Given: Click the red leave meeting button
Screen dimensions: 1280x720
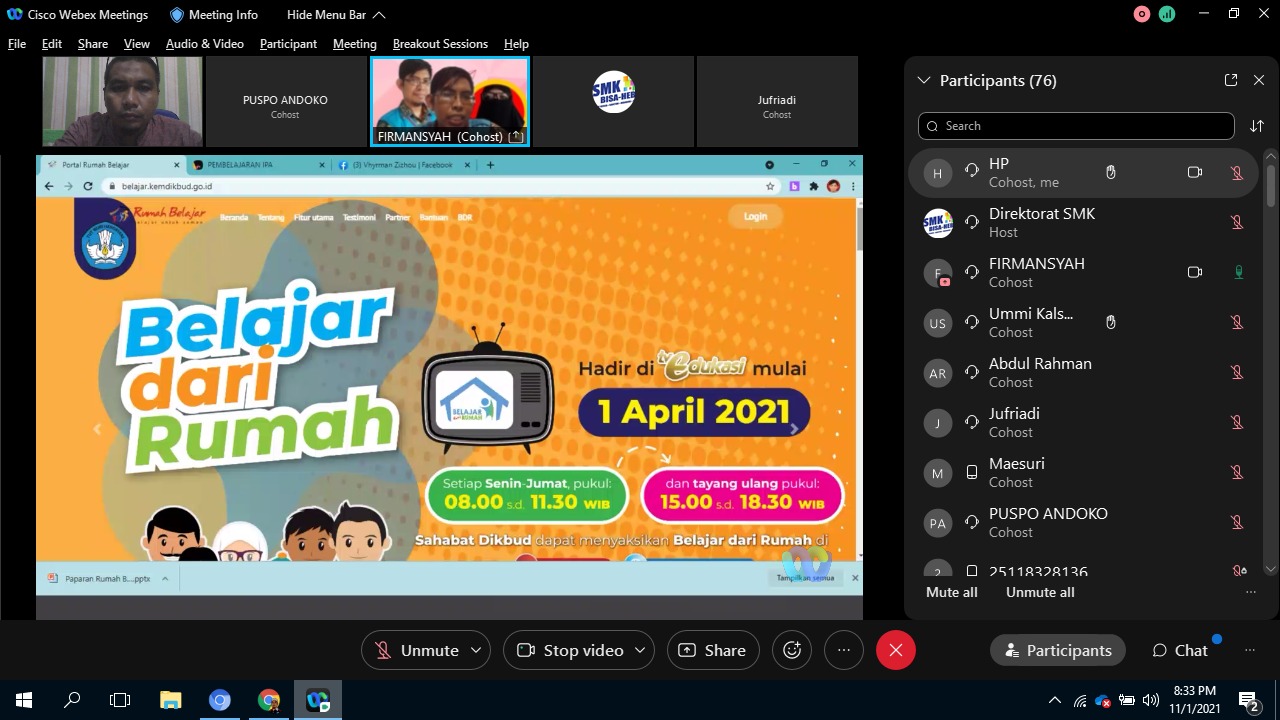Looking at the screenshot, I should (x=895, y=650).
